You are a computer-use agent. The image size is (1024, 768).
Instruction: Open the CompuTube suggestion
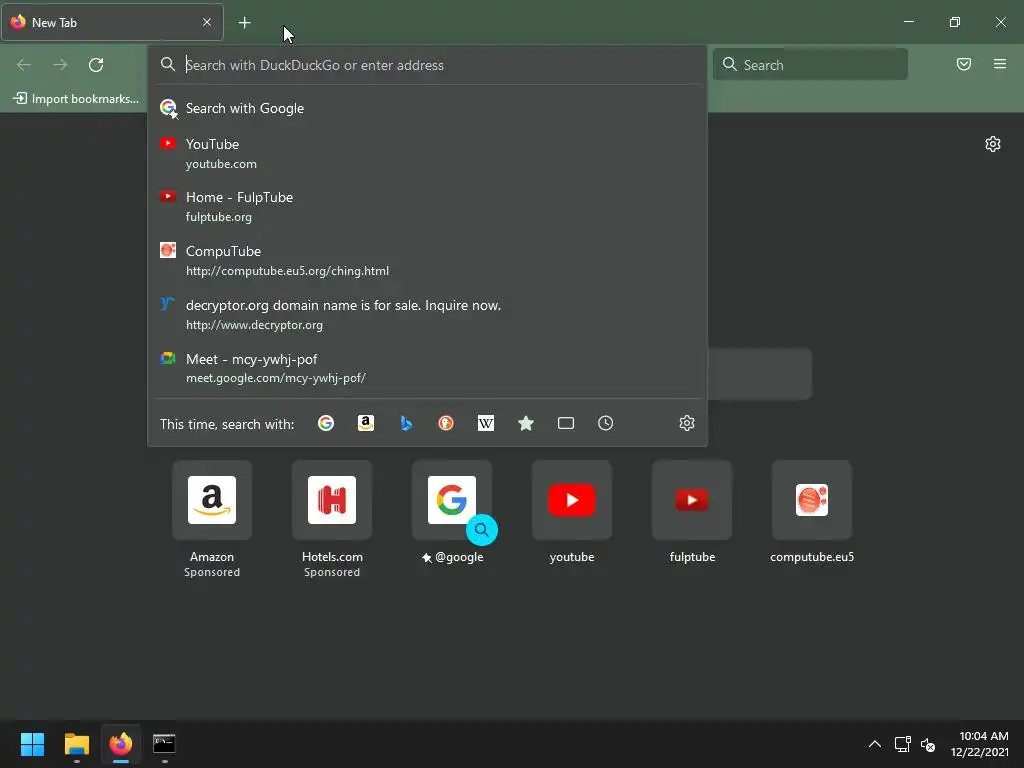428,261
